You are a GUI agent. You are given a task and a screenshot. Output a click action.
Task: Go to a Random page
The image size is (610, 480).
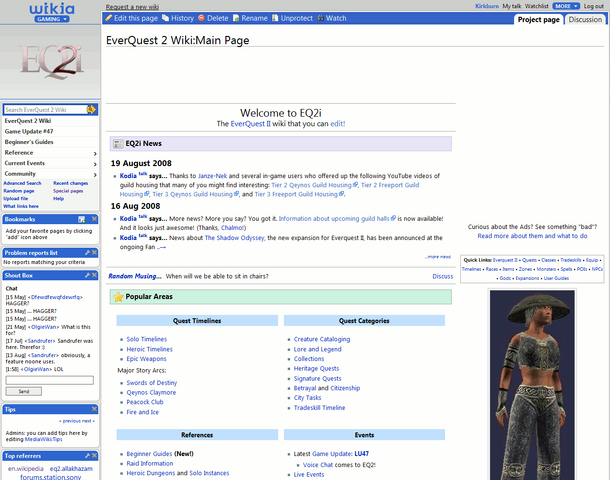coord(19,191)
